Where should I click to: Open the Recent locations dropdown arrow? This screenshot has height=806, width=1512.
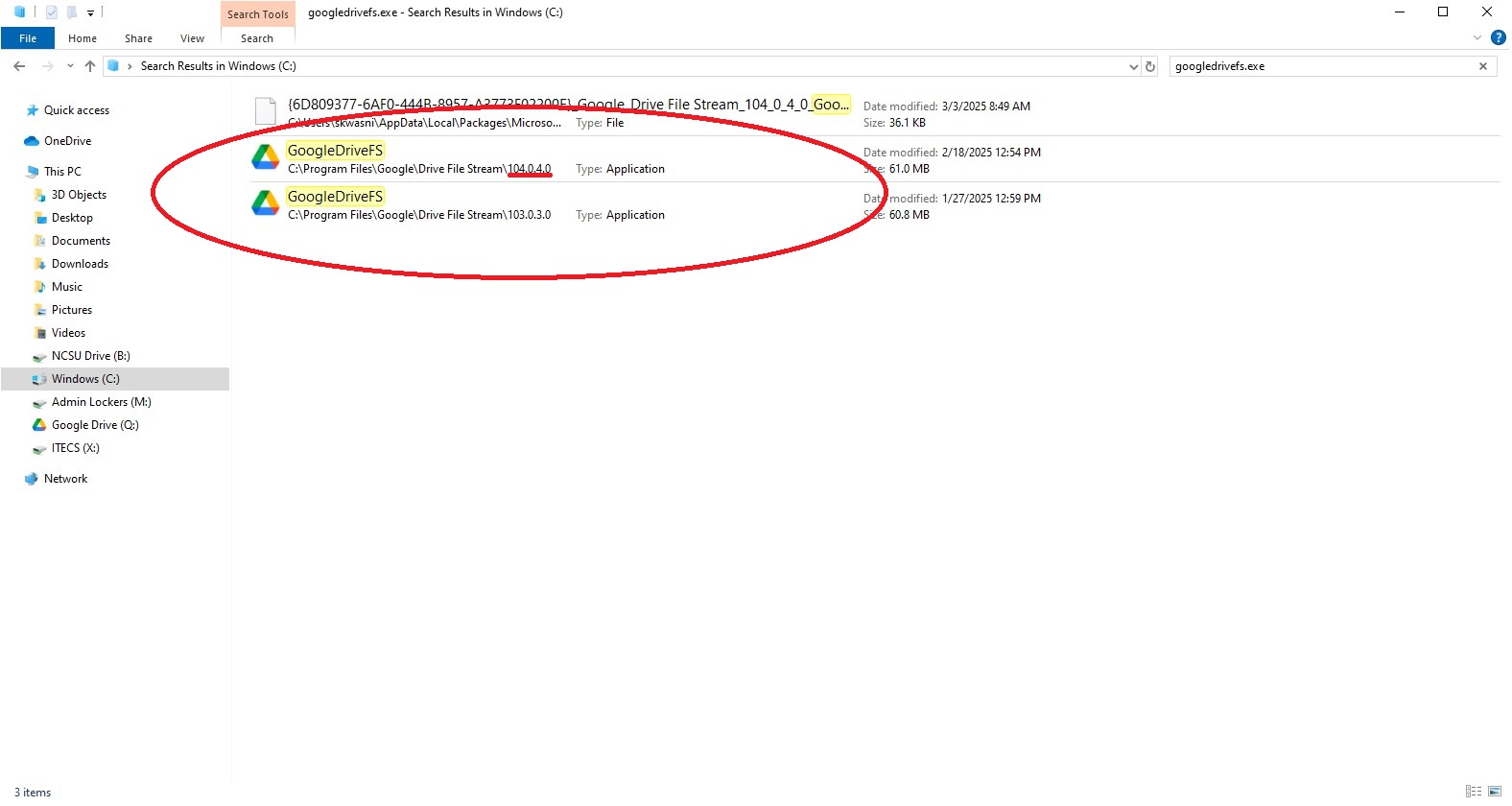point(70,66)
